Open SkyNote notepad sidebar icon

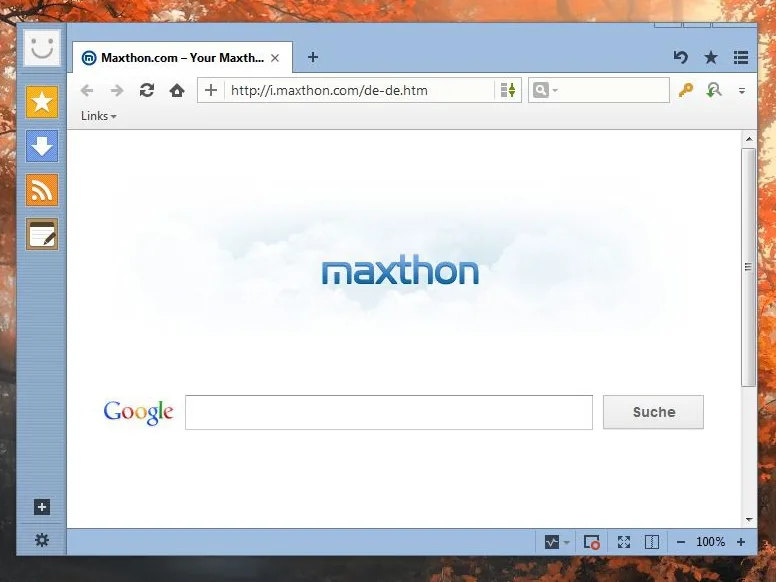pos(42,234)
